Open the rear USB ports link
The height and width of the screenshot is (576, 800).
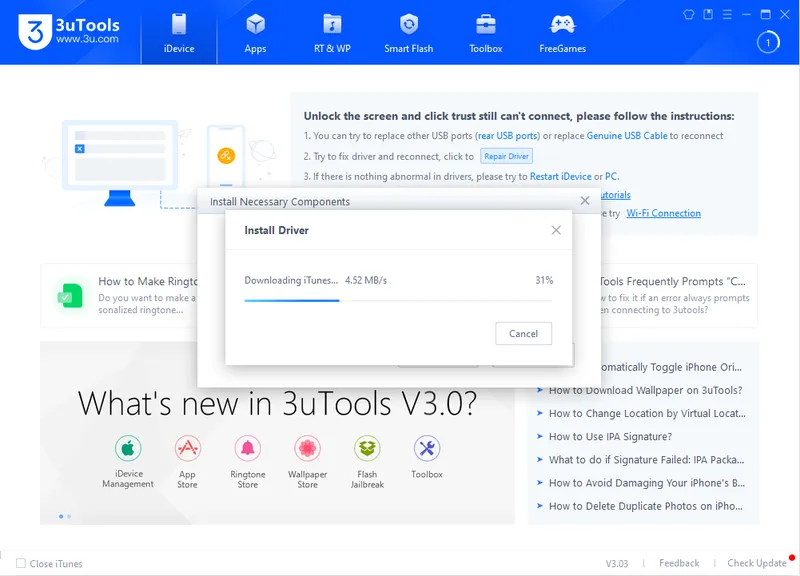point(508,136)
